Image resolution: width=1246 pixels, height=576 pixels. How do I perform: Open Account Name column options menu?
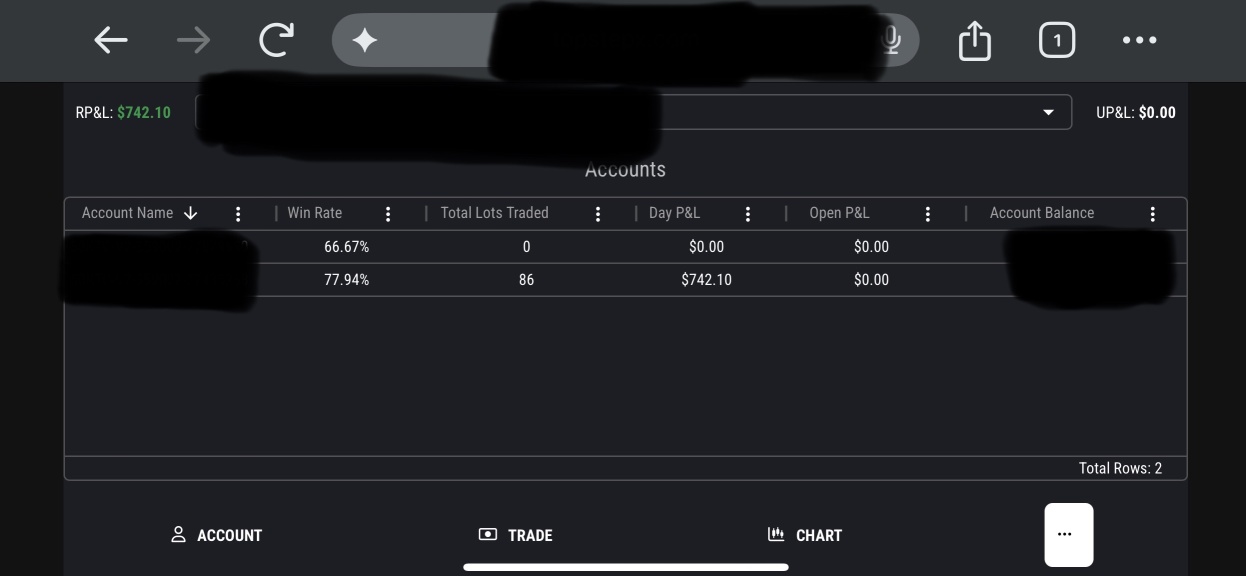tap(238, 214)
